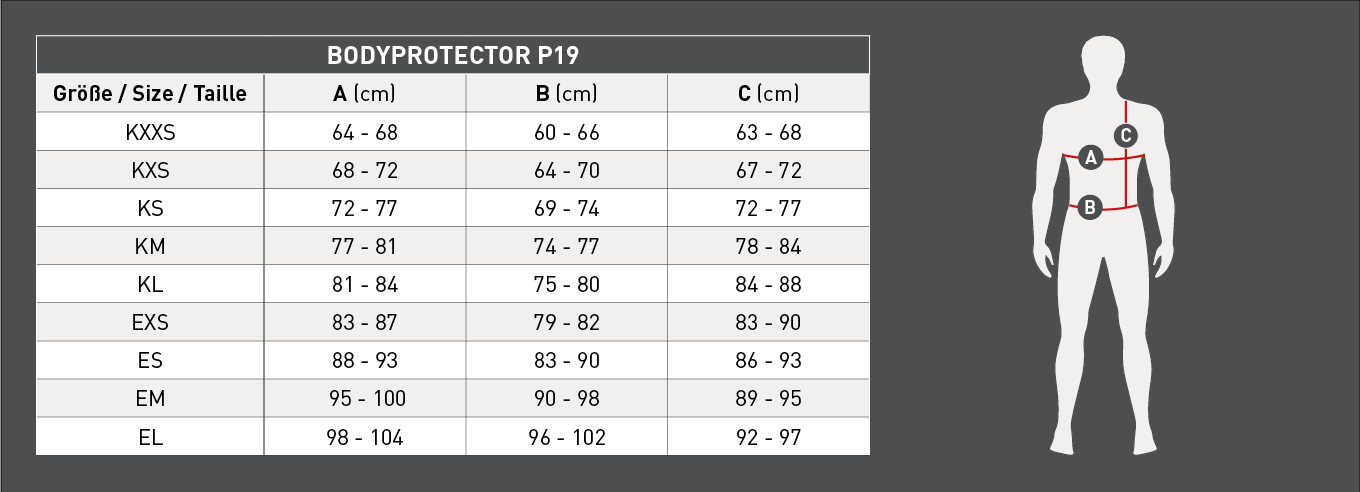
Task: Click the KS size label
Action: click(150, 209)
